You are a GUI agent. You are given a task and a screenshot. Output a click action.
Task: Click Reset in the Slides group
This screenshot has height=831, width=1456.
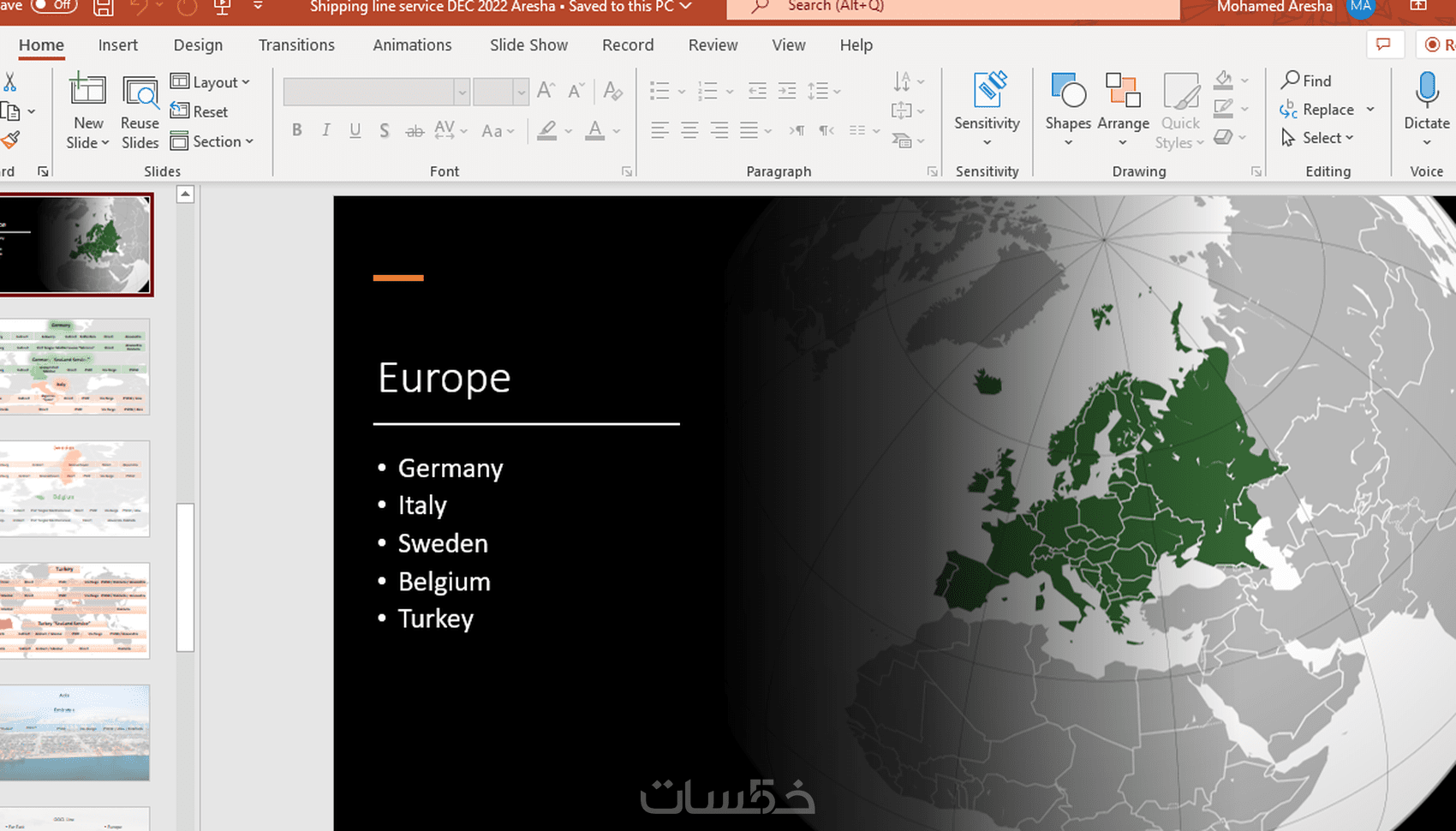[200, 111]
